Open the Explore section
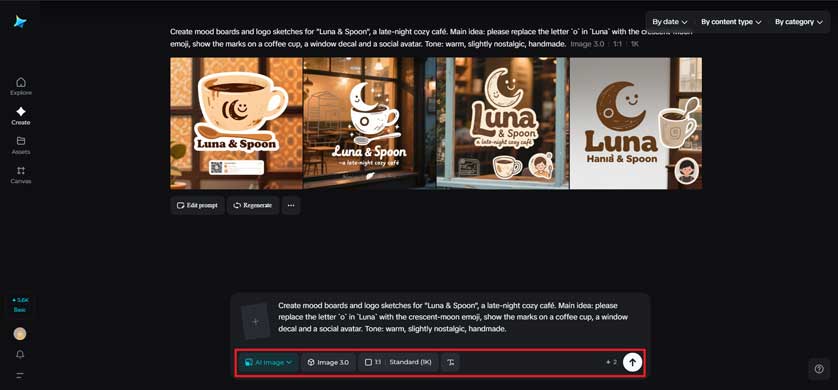This screenshot has width=838, height=390. pos(21,87)
